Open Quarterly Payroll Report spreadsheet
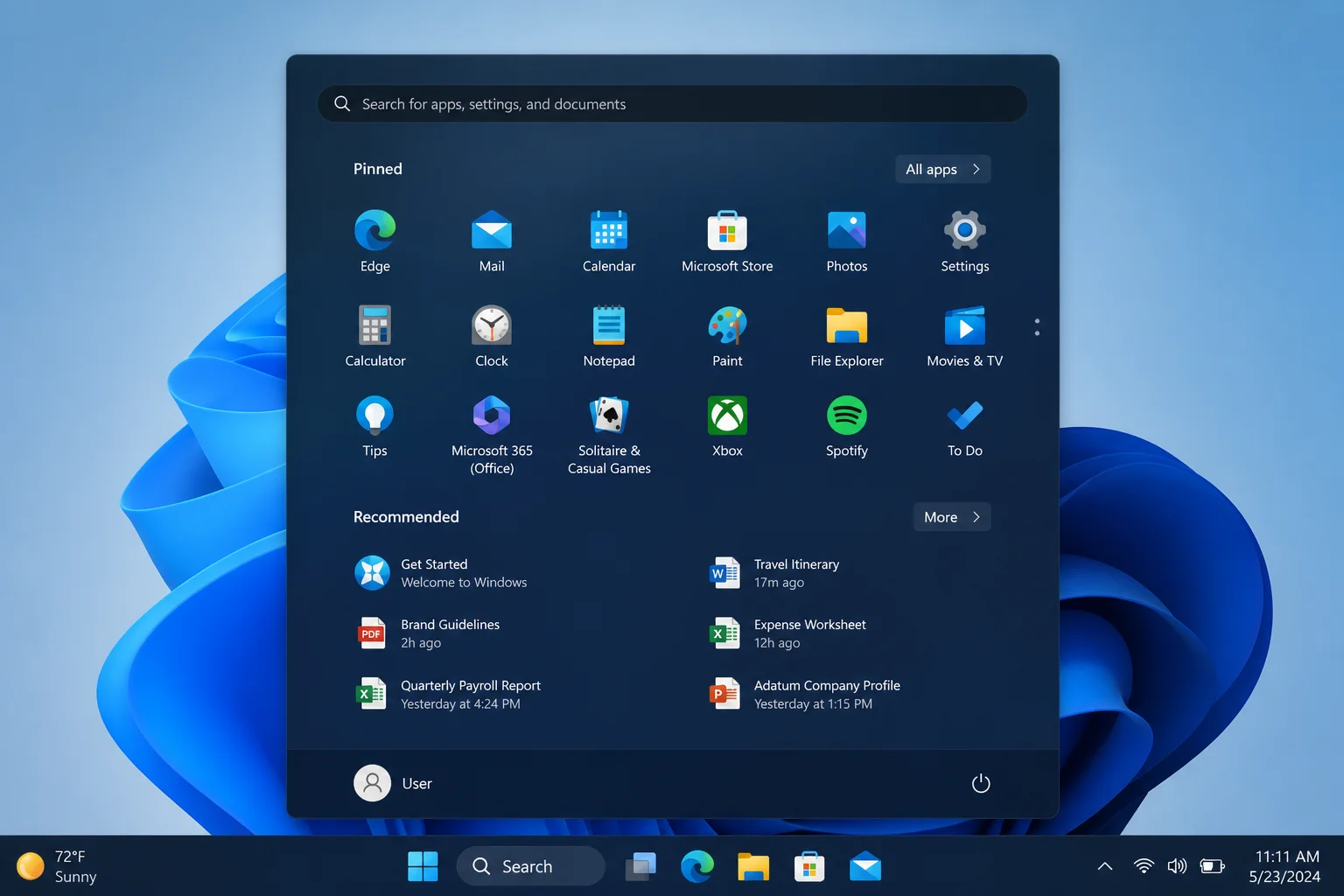This screenshot has width=1344, height=896. click(x=448, y=695)
